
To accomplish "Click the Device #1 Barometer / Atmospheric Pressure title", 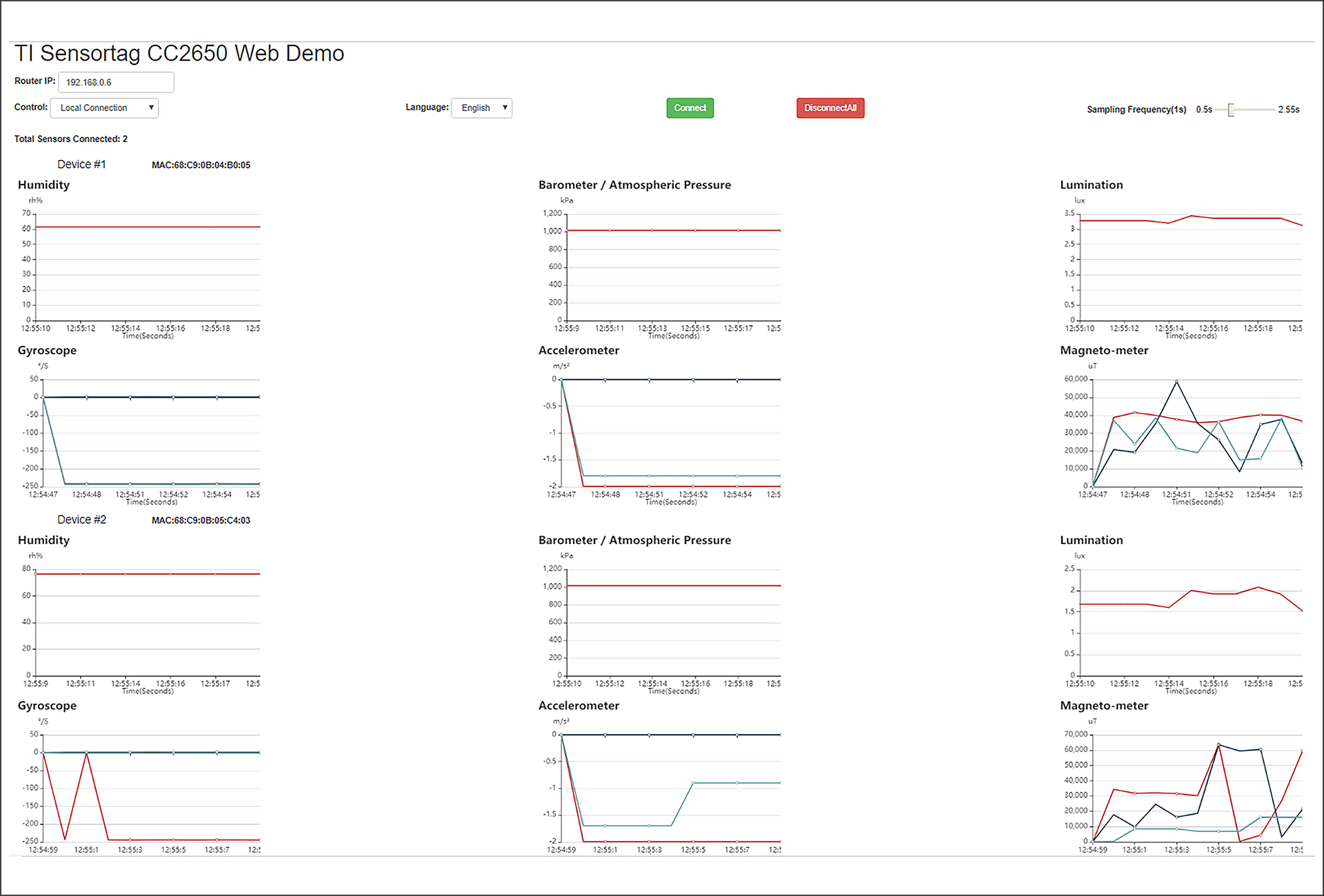I will click(634, 185).
